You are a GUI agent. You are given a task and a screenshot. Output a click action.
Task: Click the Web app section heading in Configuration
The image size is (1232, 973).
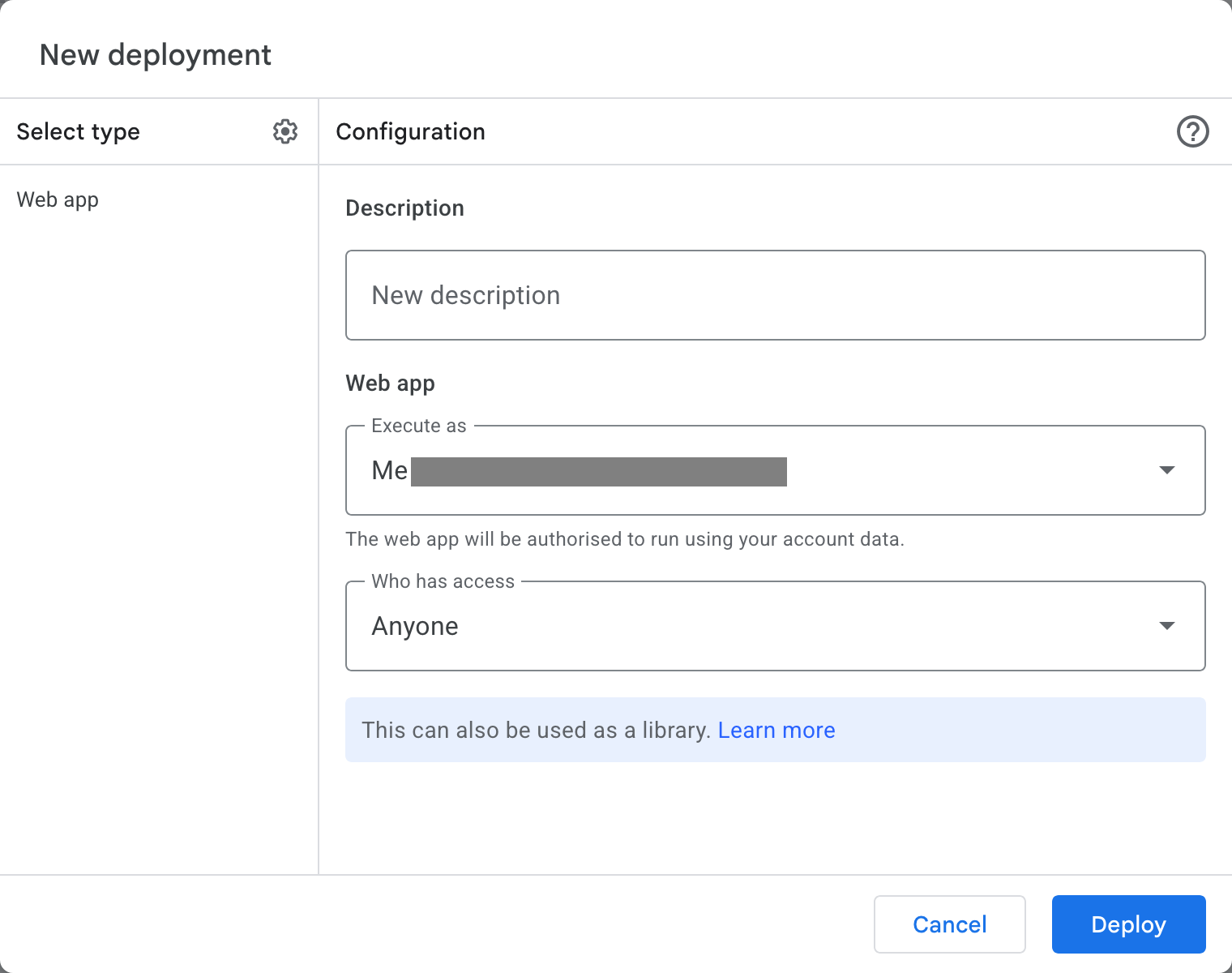pyautogui.click(x=390, y=383)
